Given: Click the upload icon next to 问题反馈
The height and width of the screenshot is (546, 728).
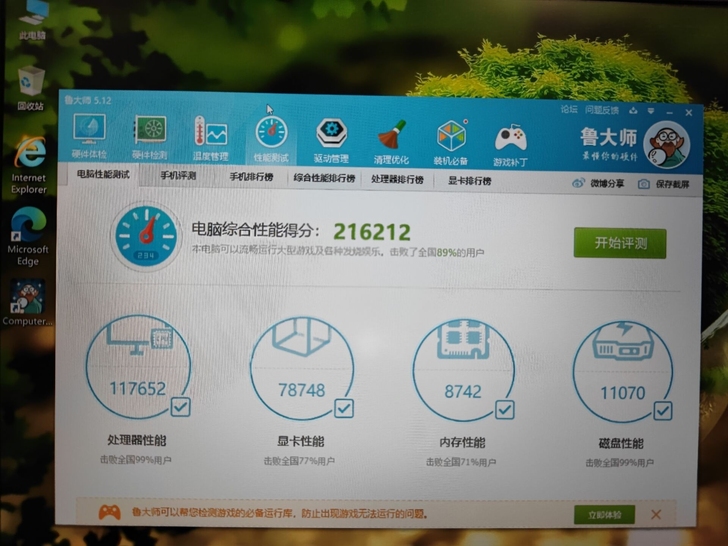Looking at the screenshot, I should point(633,110).
